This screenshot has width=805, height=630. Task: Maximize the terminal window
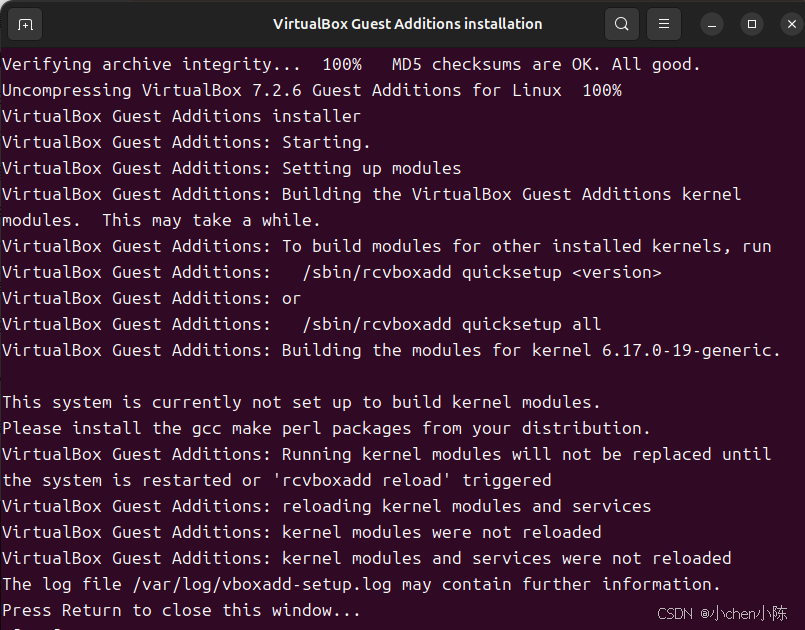point(752,24)
